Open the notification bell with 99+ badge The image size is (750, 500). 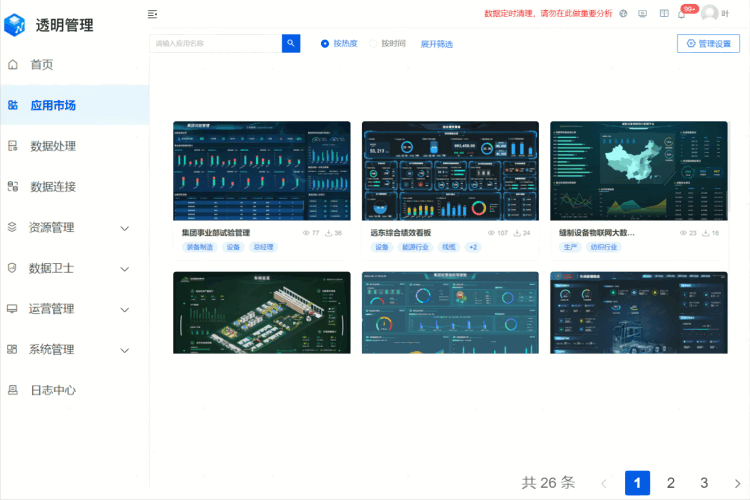click(681, 14)
